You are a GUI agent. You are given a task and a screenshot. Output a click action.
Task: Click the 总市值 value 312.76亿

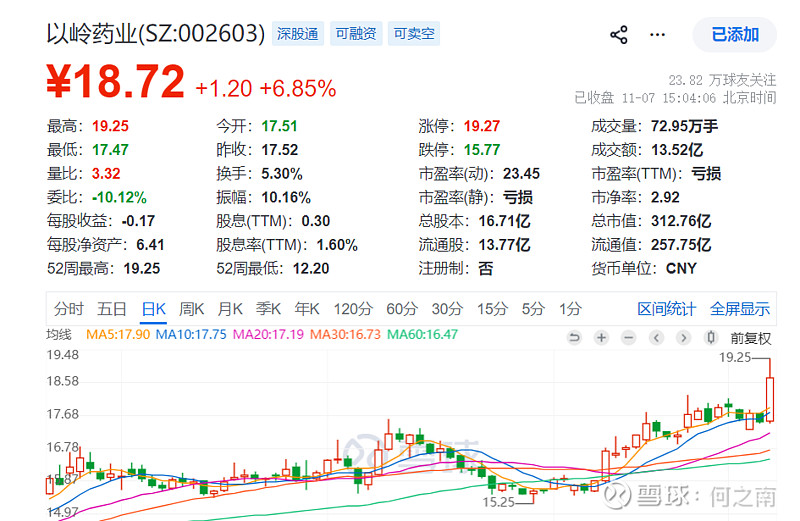pos(681,221)
